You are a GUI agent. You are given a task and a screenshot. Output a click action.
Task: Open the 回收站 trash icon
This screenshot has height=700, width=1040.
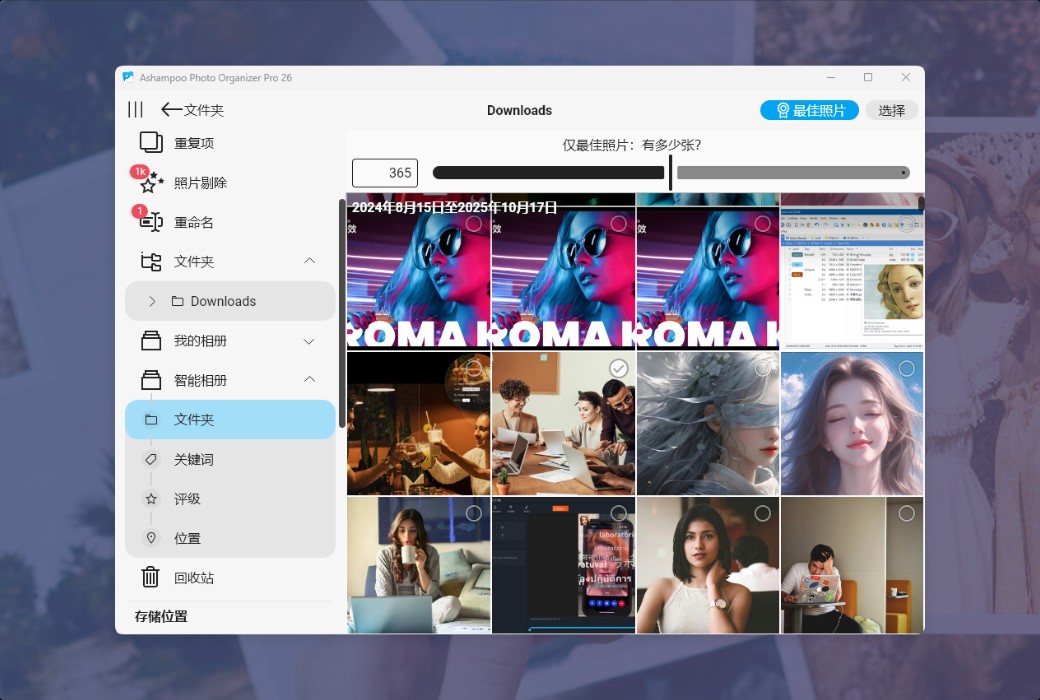[151, 577]
